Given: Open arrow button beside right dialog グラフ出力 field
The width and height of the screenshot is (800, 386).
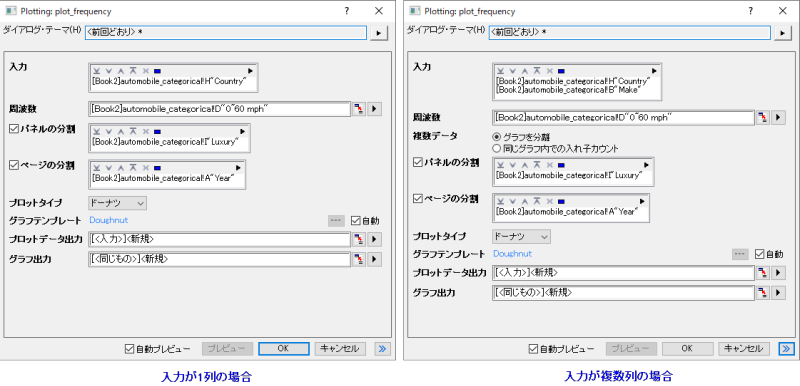Looking at the screenshot, I should pos(778,293).
